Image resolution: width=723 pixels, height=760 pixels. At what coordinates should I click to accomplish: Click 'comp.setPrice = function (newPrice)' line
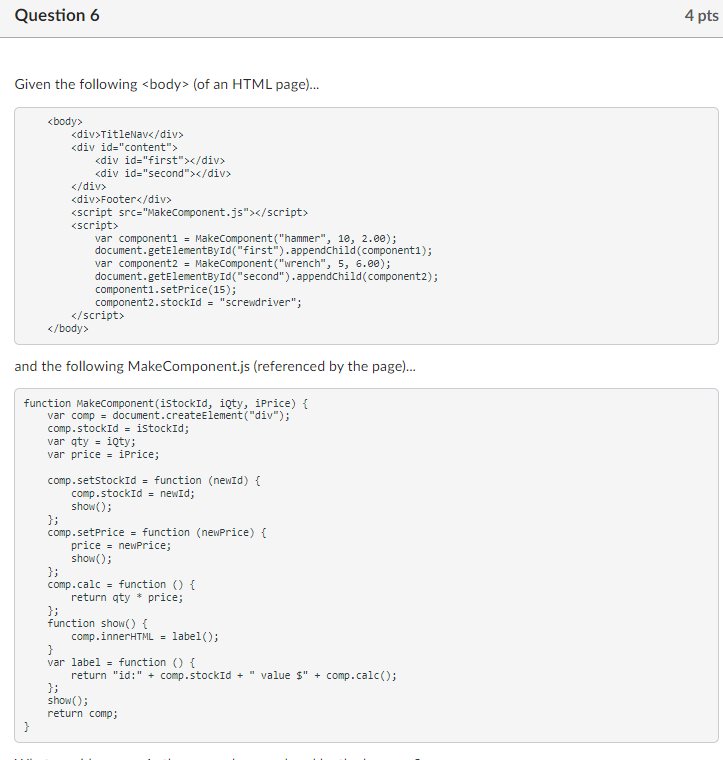pos(157,532)
